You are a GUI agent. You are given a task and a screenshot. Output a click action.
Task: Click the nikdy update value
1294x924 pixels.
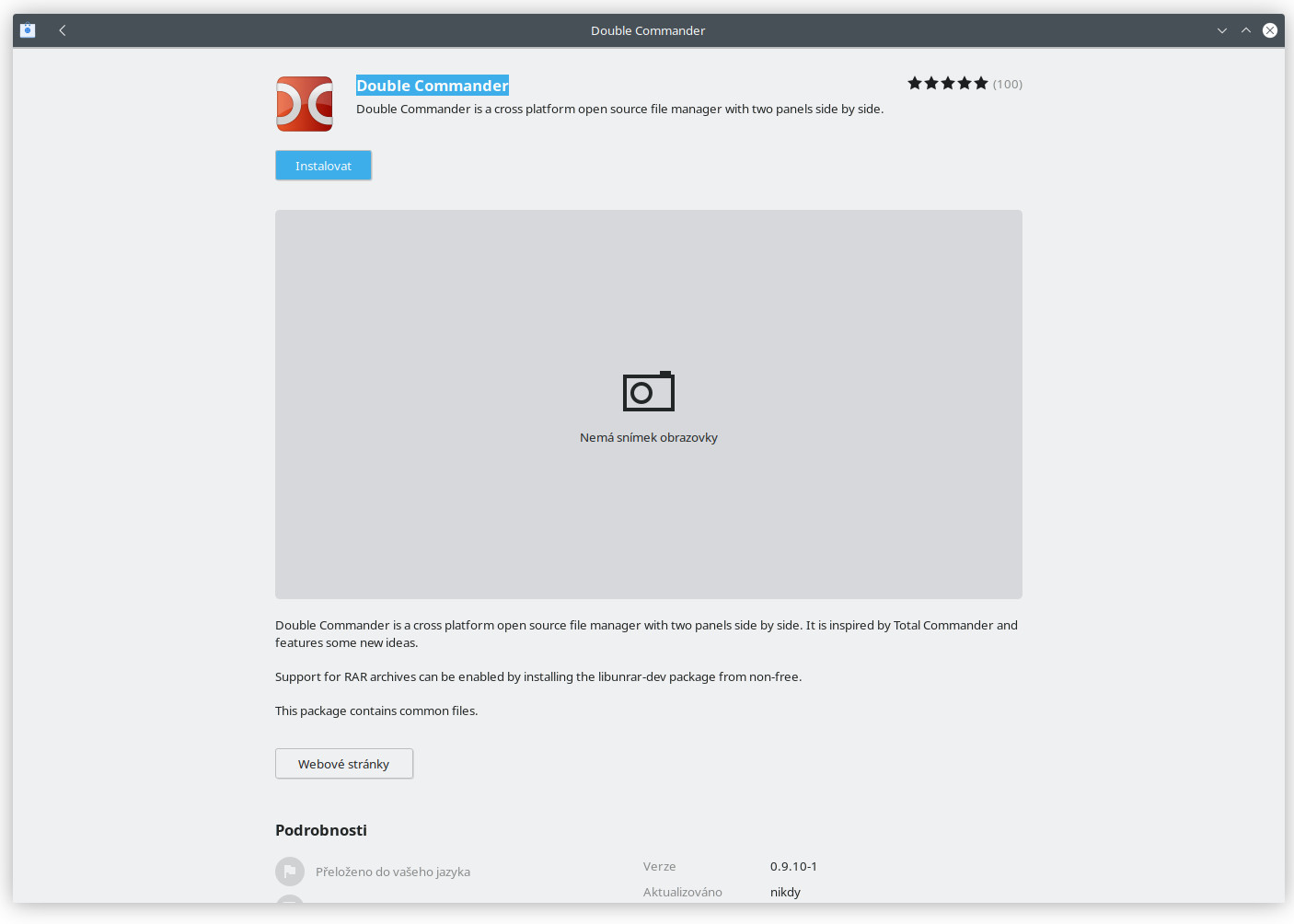(x=786, y=893)
